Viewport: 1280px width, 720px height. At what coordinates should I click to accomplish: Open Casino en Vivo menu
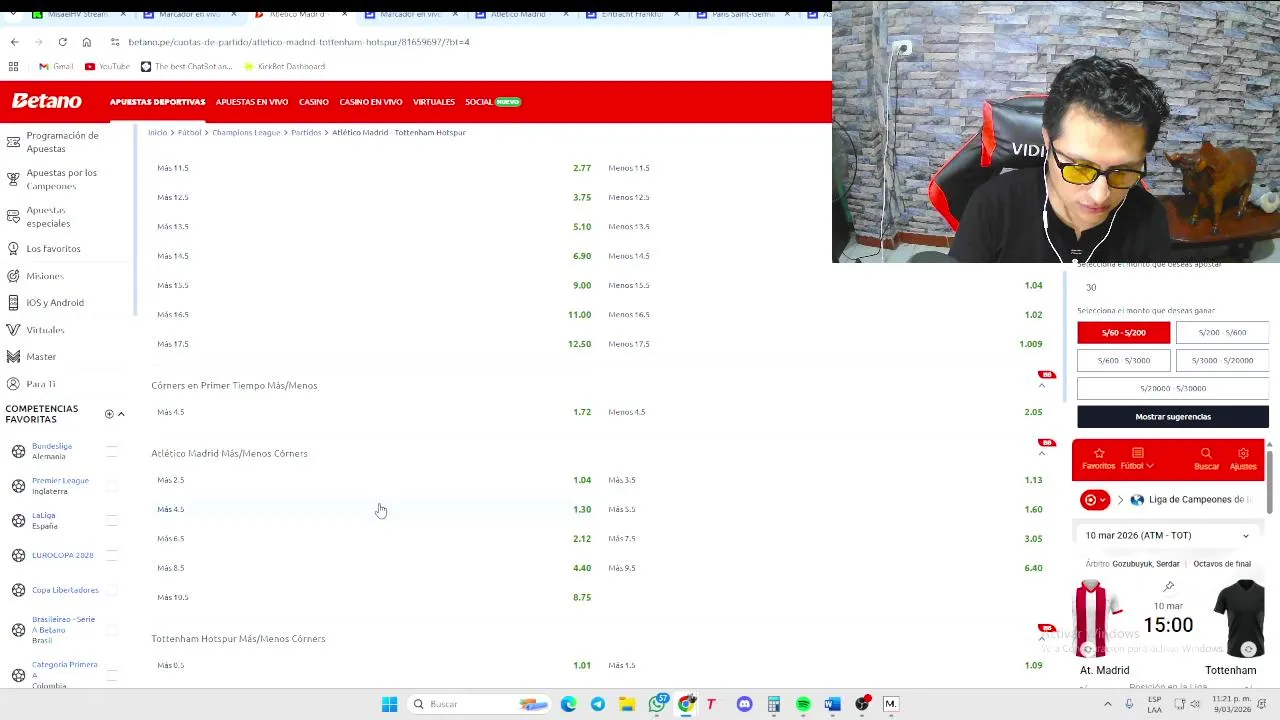pos(370,102)
